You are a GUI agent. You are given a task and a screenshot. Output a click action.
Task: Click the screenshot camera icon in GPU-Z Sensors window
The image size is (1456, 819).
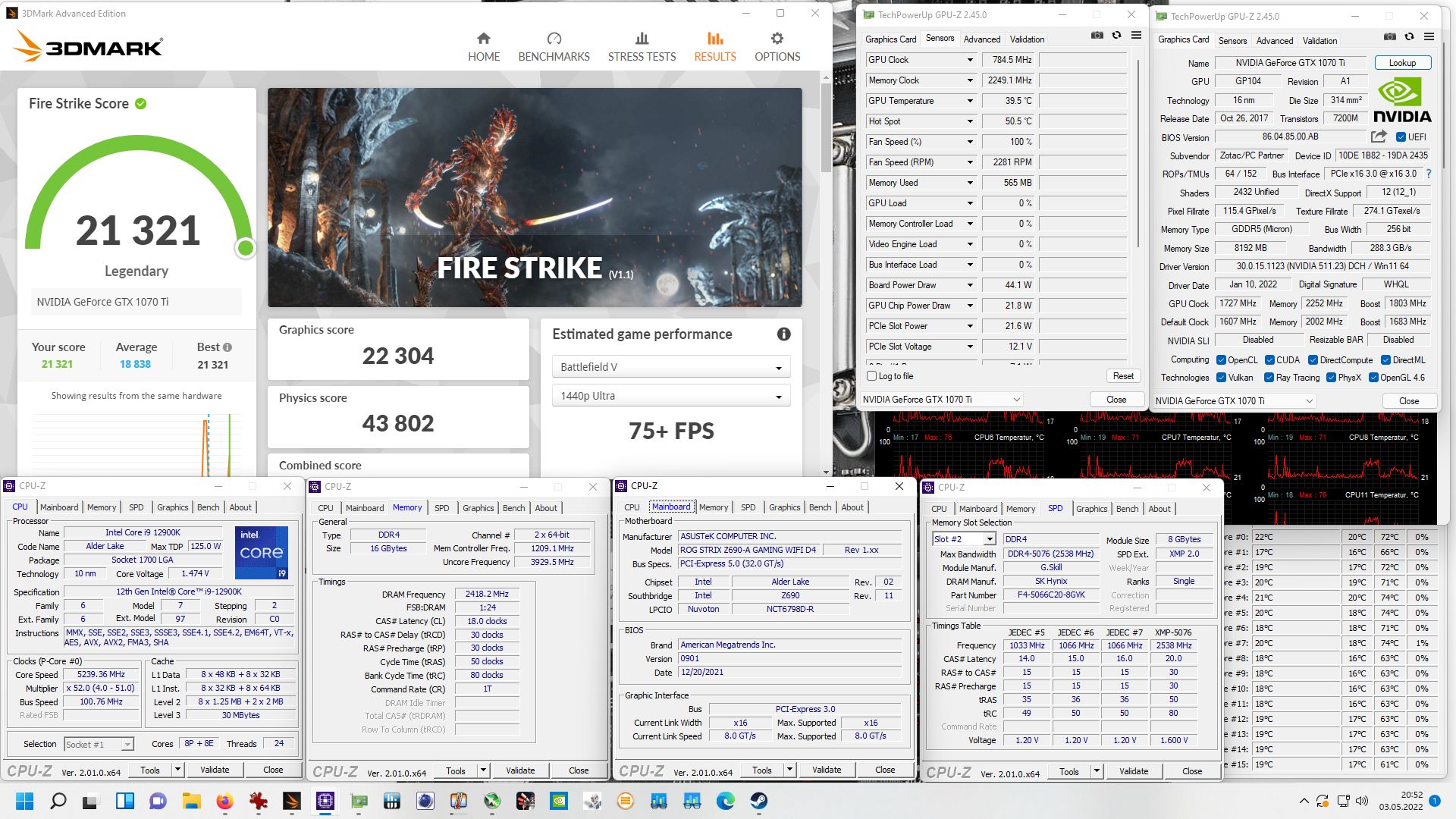coord(1097,36)
